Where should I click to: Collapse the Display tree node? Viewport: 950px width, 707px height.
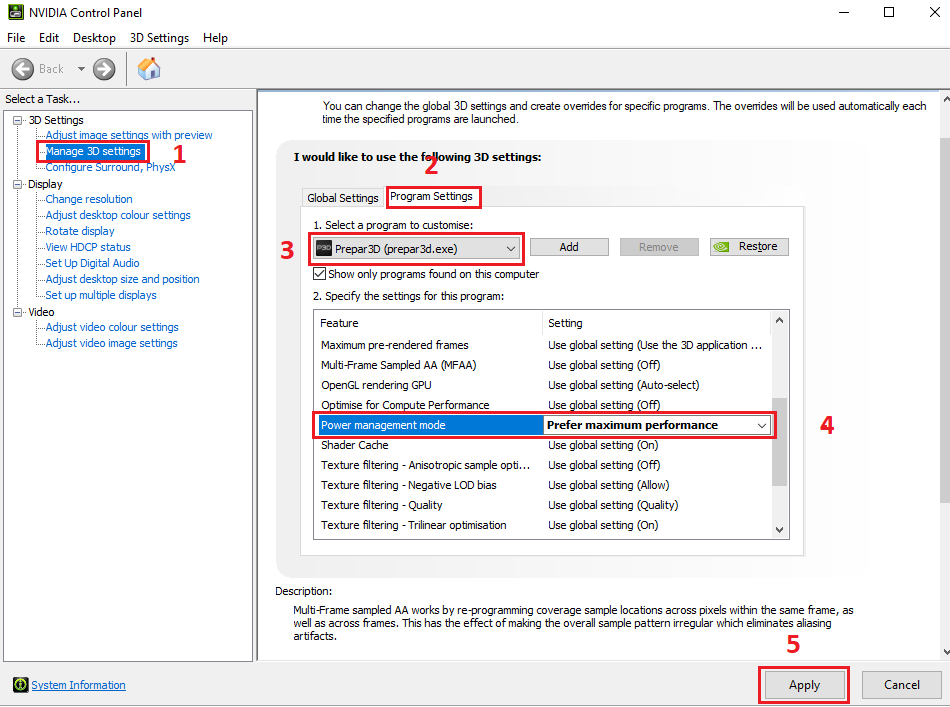[18, 184]
